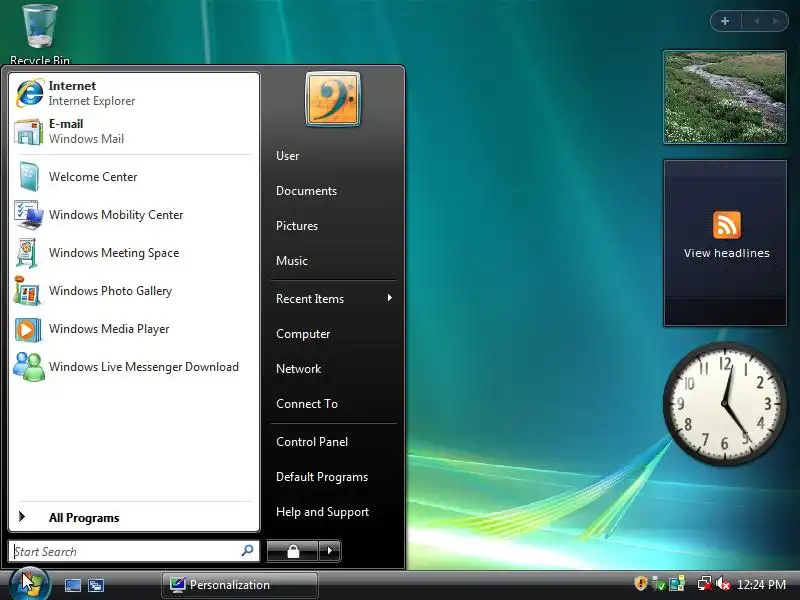Click the network tray icon with red X
The height and width of the screenshot is (600, 800).
705,583
